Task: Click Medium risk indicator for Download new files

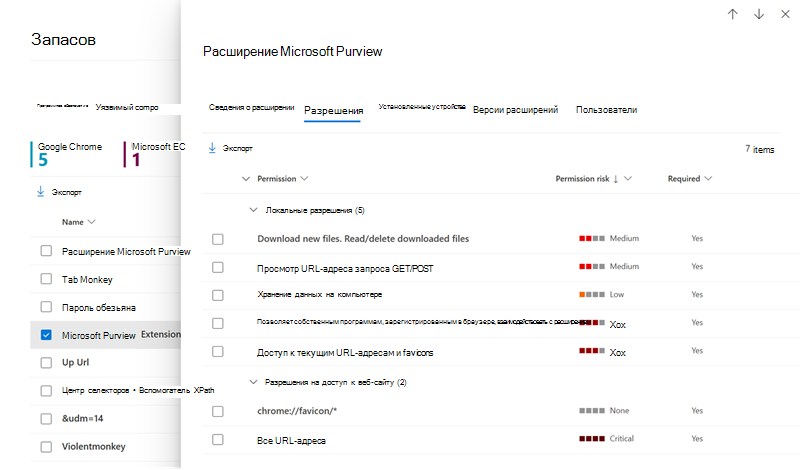Action: click(x=592, y=238)
